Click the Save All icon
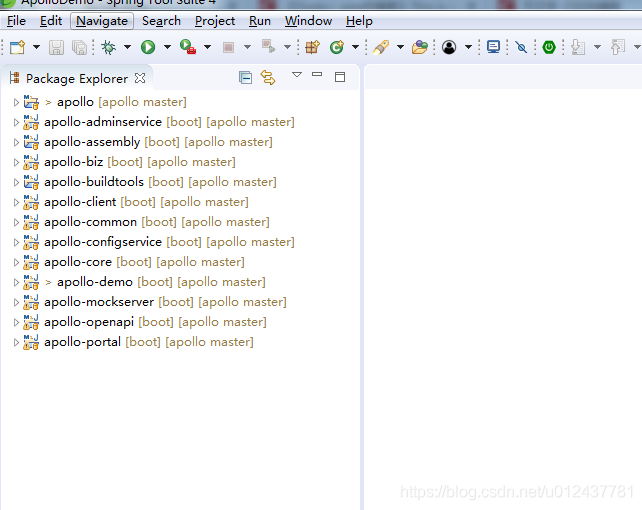 click(x=79, y=47)
